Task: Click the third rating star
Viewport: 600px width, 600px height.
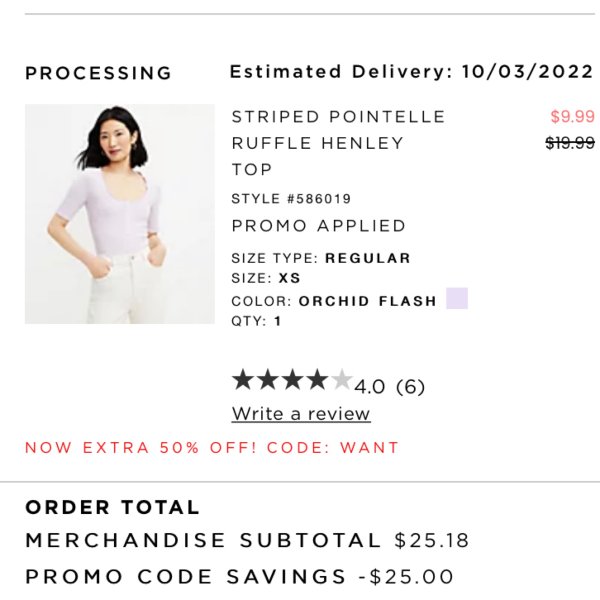Action: point(292,380)
